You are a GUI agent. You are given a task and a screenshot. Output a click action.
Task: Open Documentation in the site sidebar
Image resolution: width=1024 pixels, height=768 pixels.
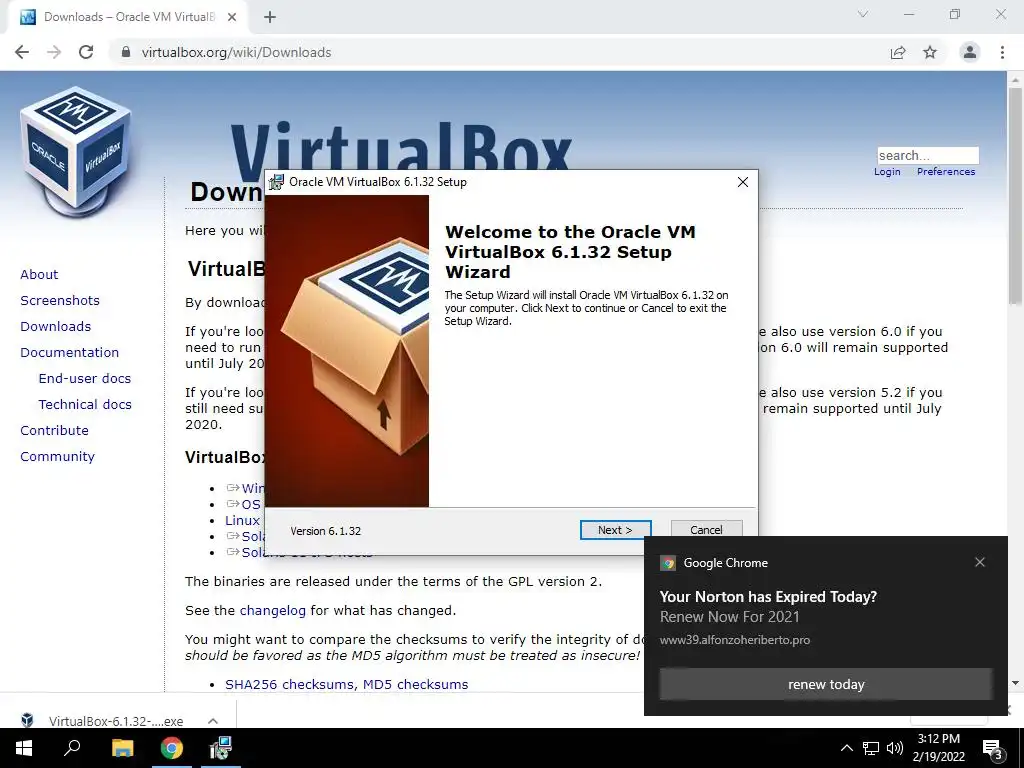[x=69, y=353]
